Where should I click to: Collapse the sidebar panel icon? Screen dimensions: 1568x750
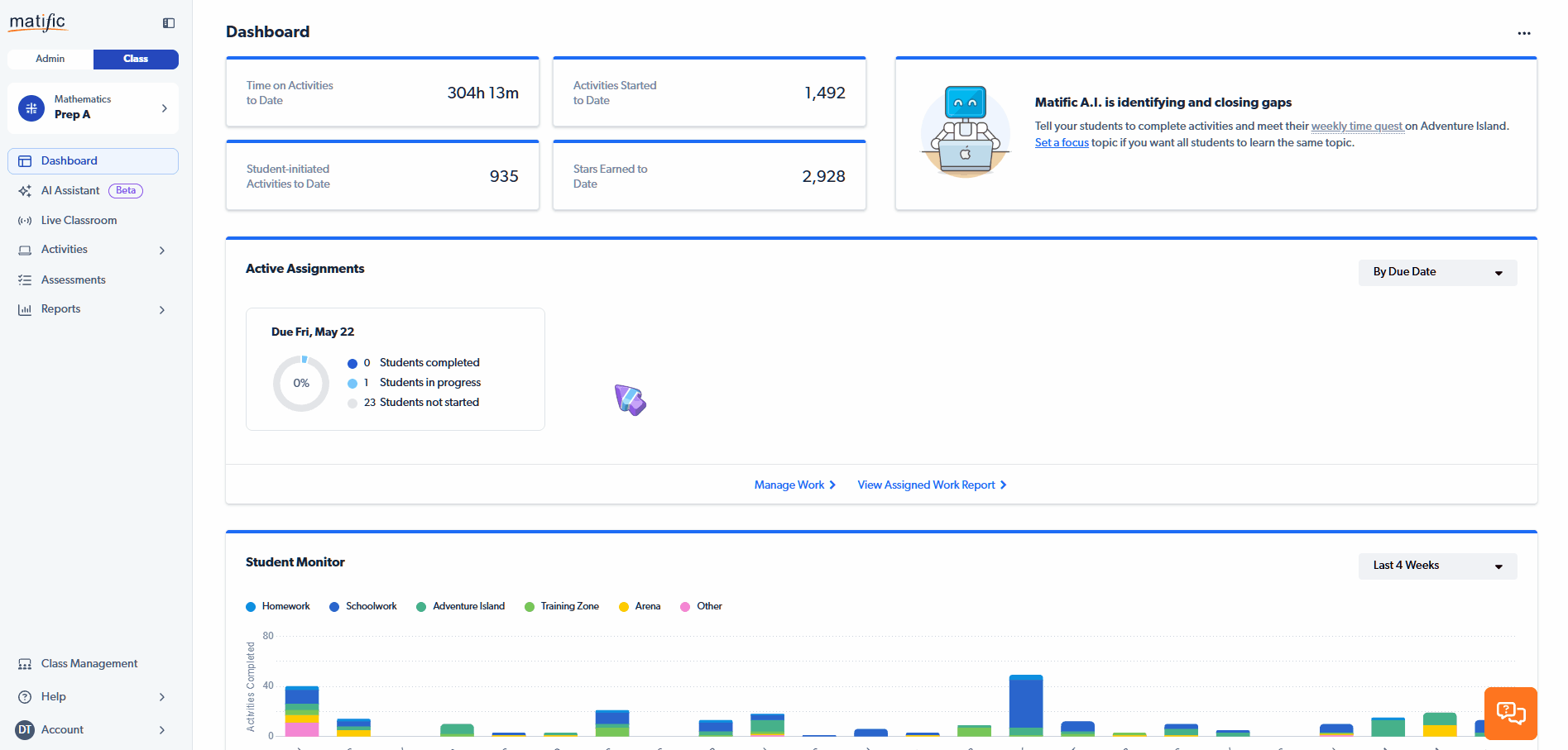point(169,23)
